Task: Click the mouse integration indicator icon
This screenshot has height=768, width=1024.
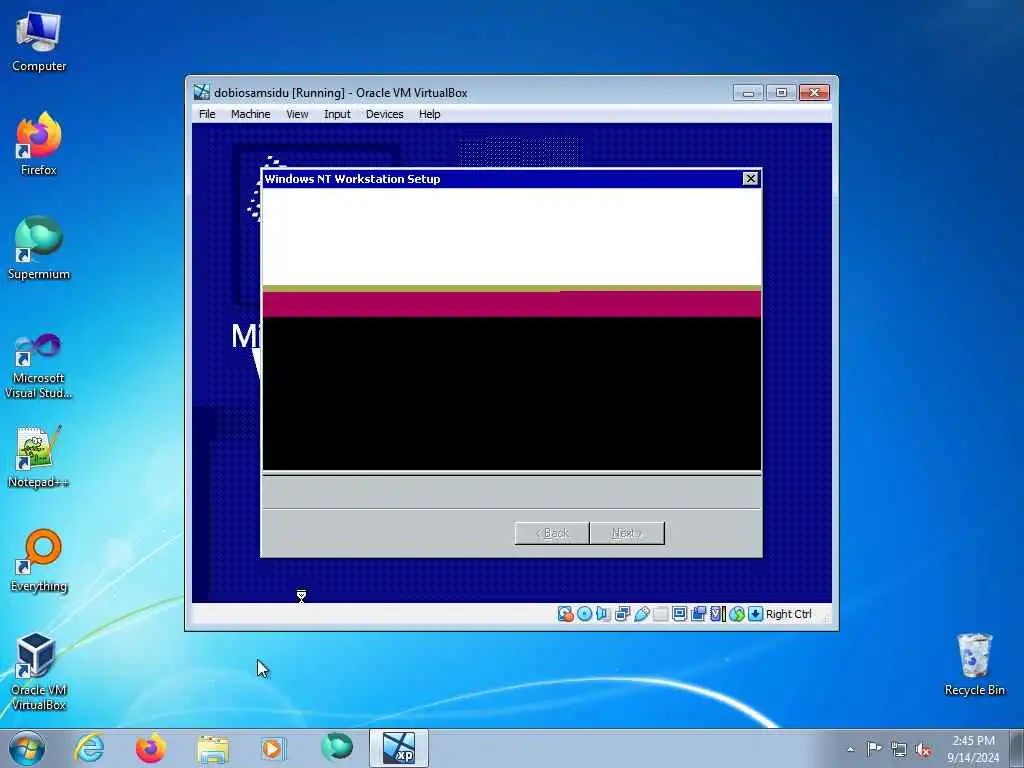Action: pos(737,614)
